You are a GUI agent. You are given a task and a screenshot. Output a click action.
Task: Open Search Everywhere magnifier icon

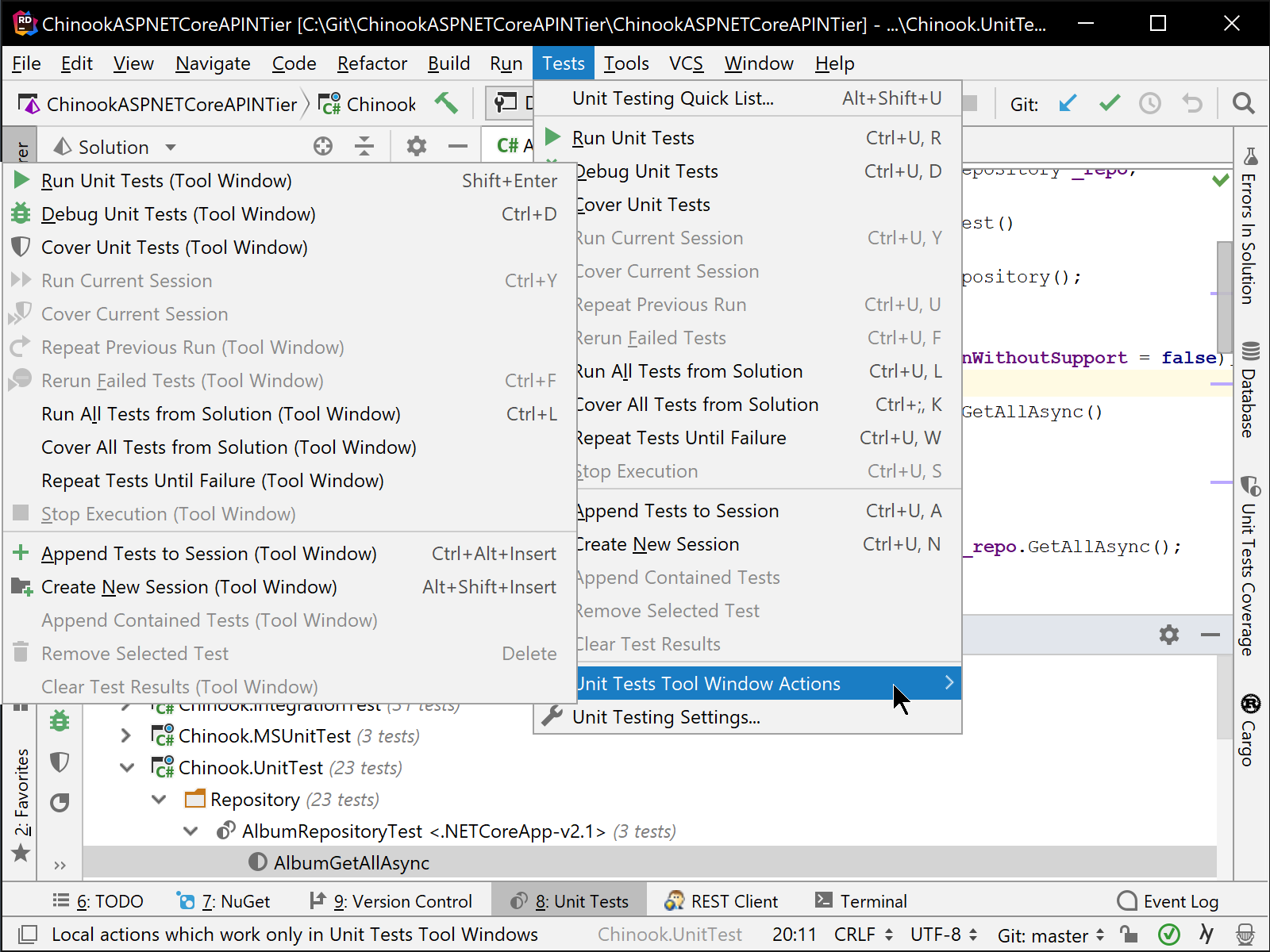[1243, 103]
